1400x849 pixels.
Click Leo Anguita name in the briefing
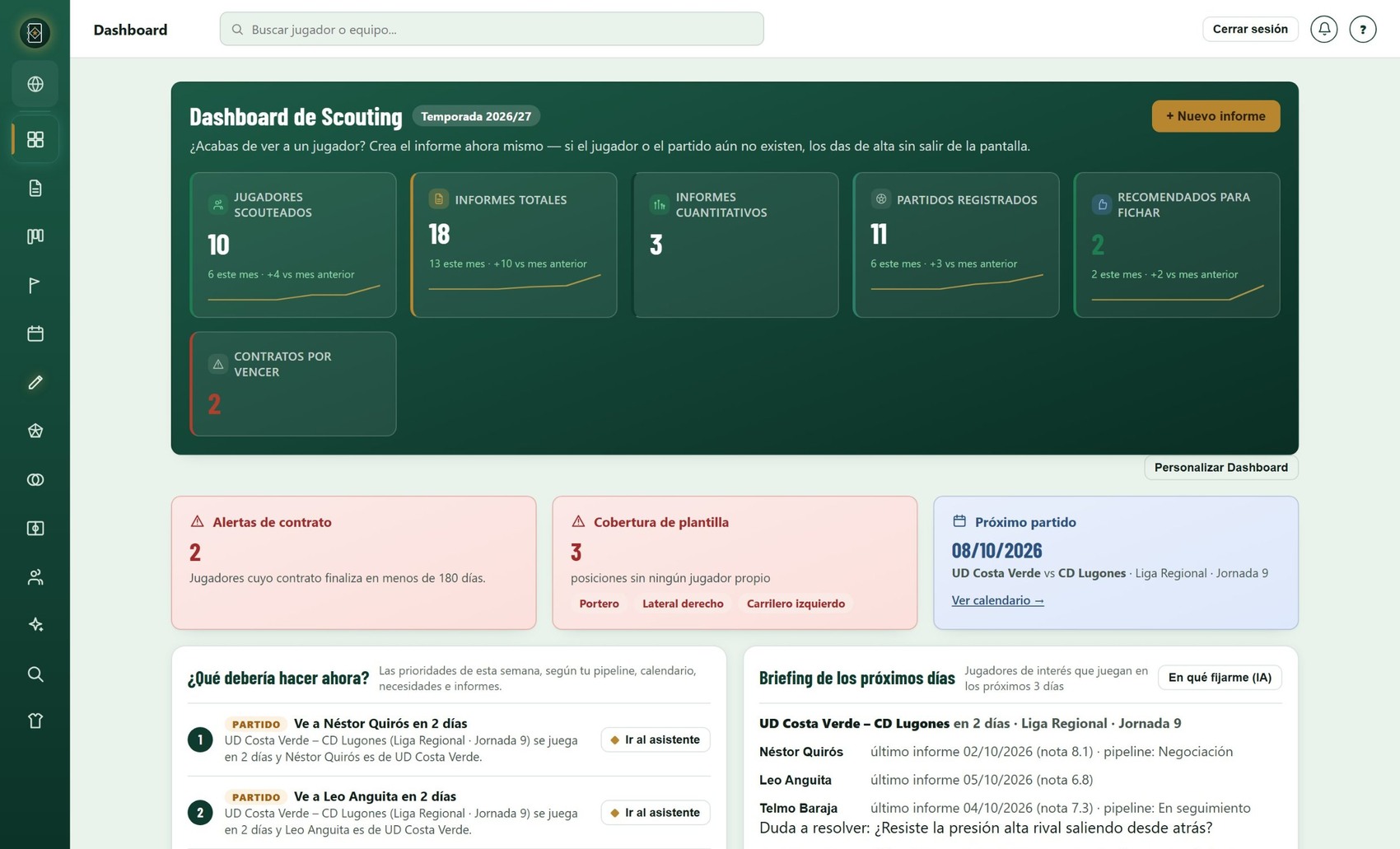click(x=795, y=780)
